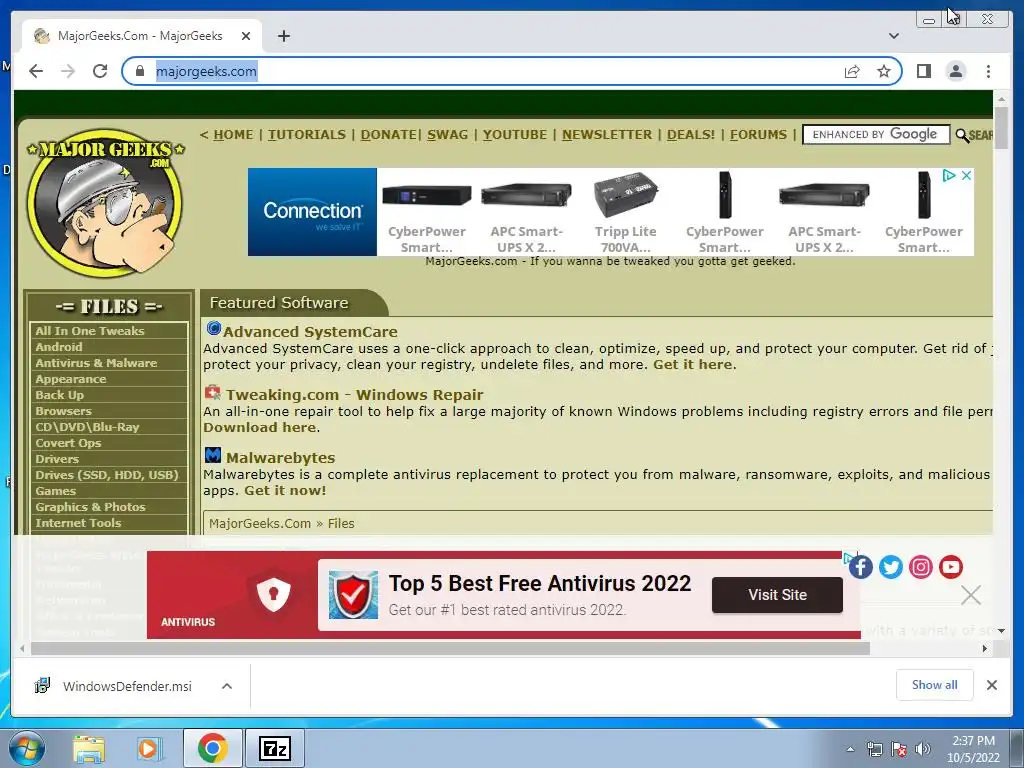Screen dimensions: 1024x768
Task: Open the Facebook social icon
Action: [861, 567]
